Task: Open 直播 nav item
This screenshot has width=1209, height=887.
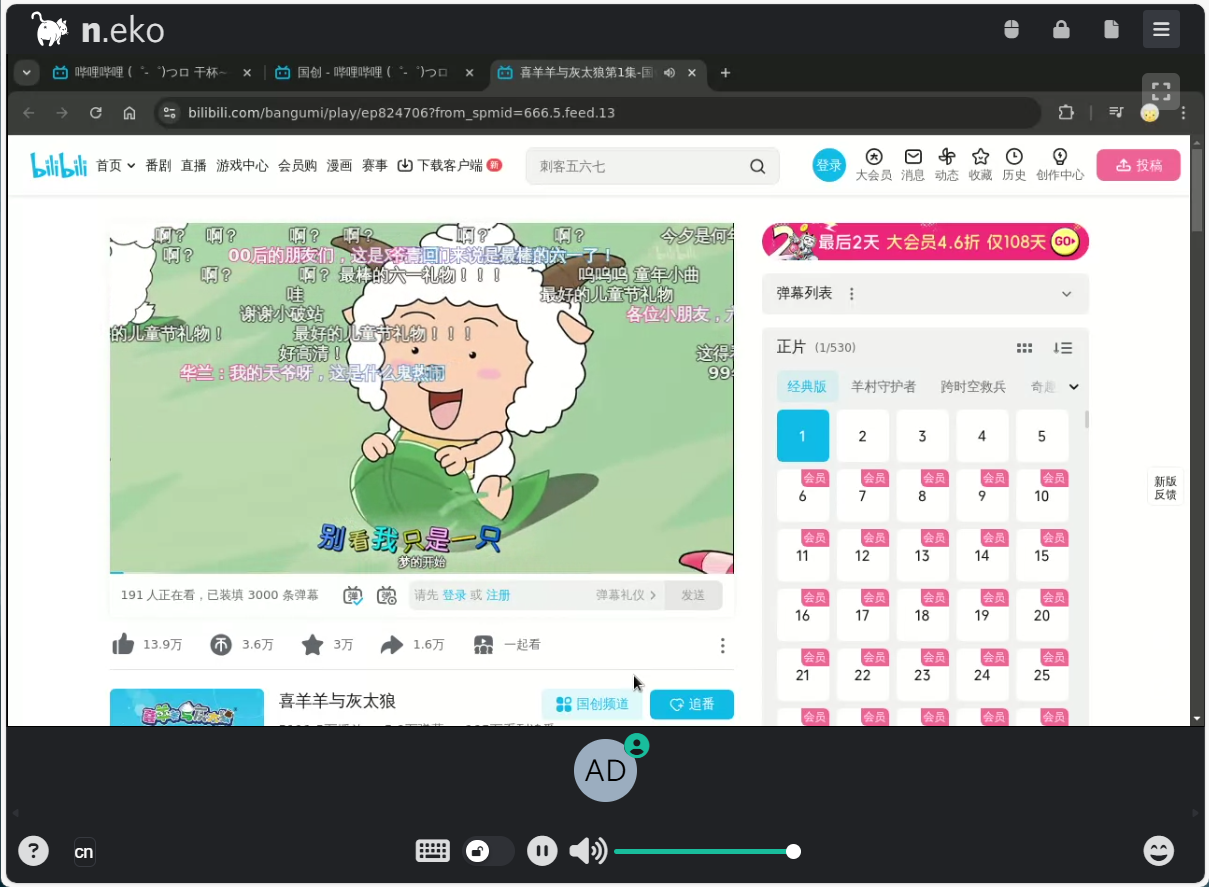Action: point(194,166)
